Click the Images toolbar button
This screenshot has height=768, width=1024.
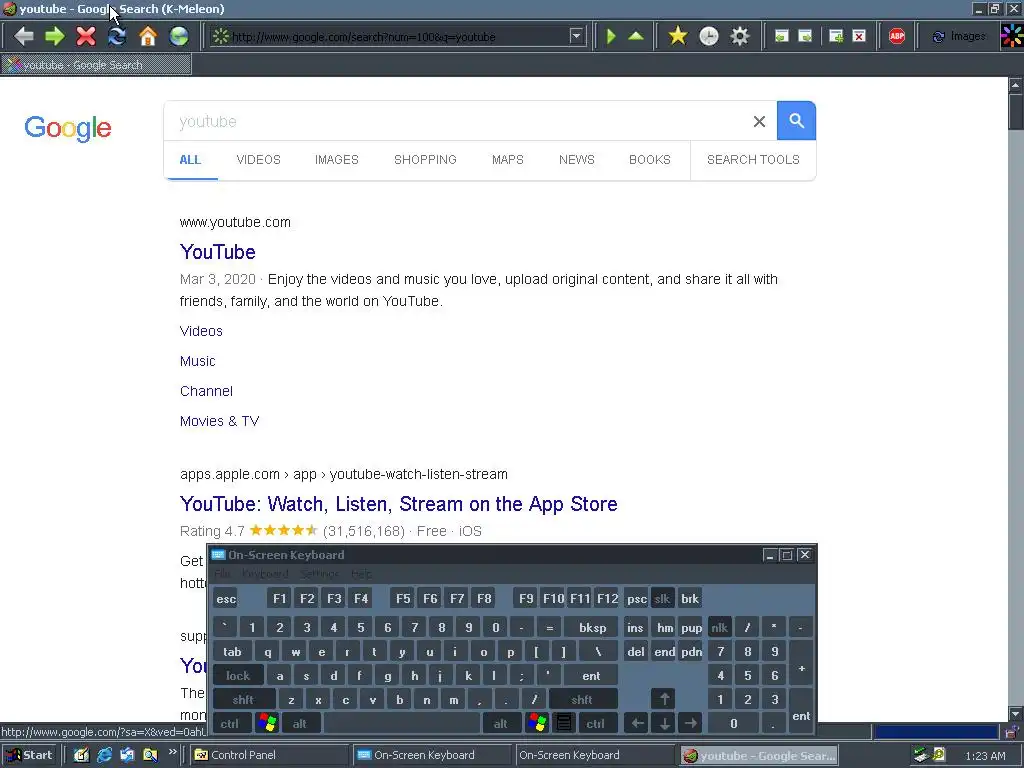tap(959, 36)
